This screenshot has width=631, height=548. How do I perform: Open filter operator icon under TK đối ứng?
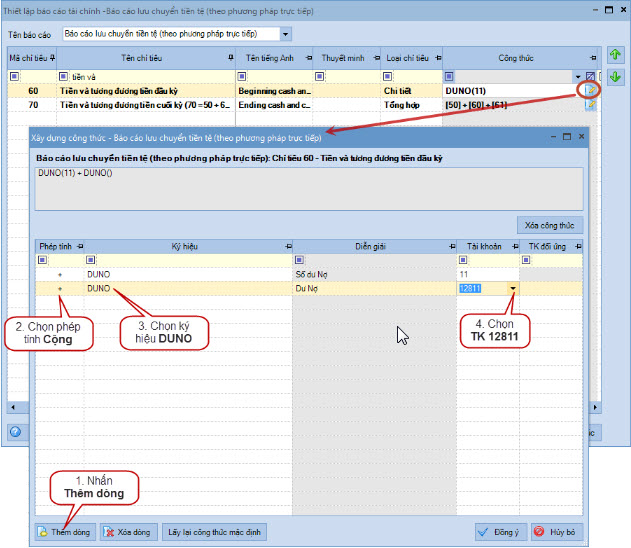[x=526, y=260]
